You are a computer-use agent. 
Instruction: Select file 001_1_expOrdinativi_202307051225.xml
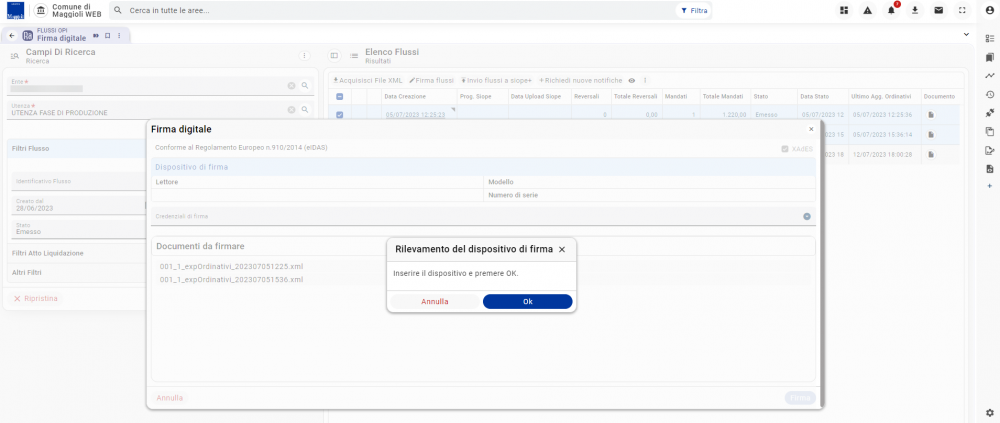pyautogui.click(x=232, y=266)
